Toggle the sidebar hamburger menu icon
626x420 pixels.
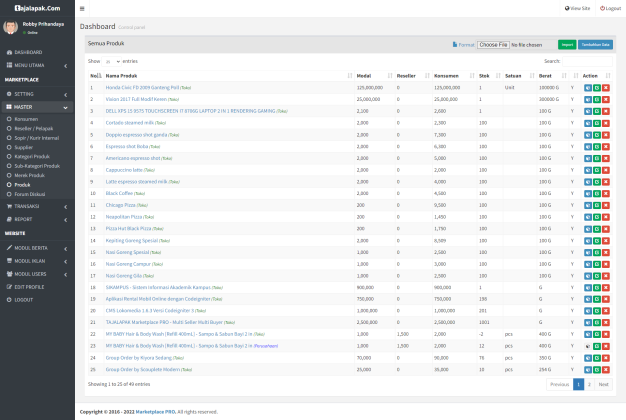[82, 8]
